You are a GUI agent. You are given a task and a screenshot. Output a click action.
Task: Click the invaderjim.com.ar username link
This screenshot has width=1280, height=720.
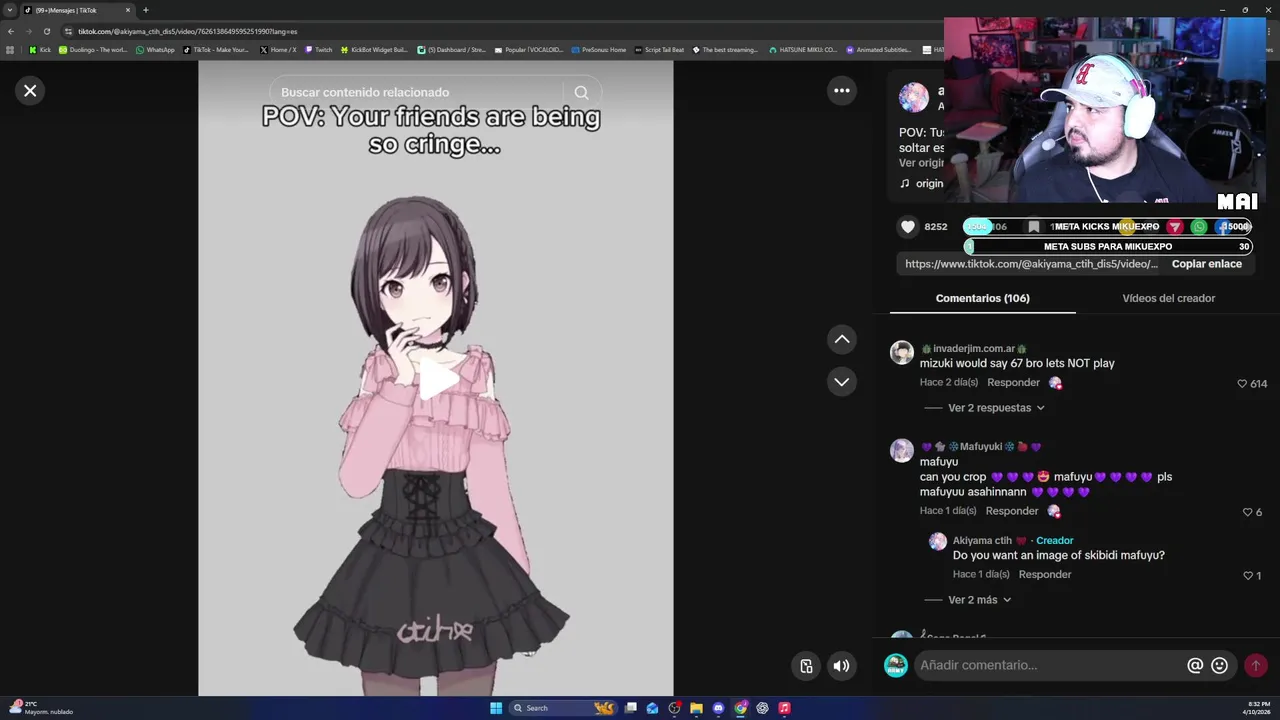coord(974,348)
